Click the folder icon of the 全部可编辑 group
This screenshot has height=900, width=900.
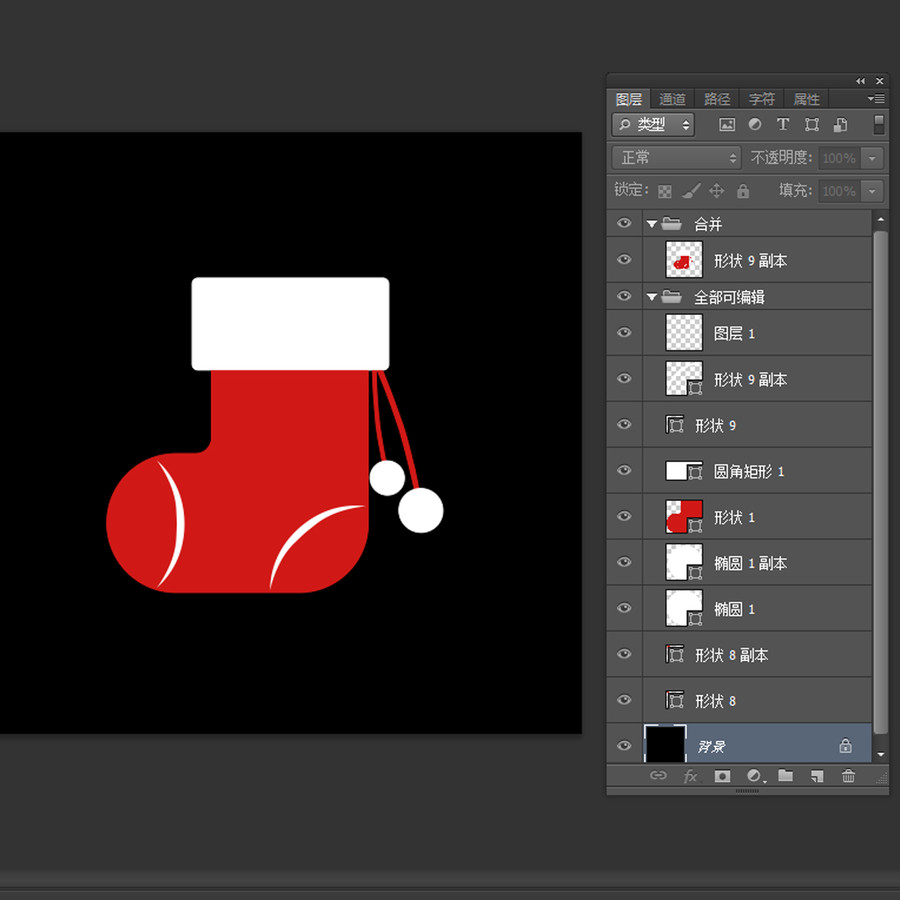(671, 297)
